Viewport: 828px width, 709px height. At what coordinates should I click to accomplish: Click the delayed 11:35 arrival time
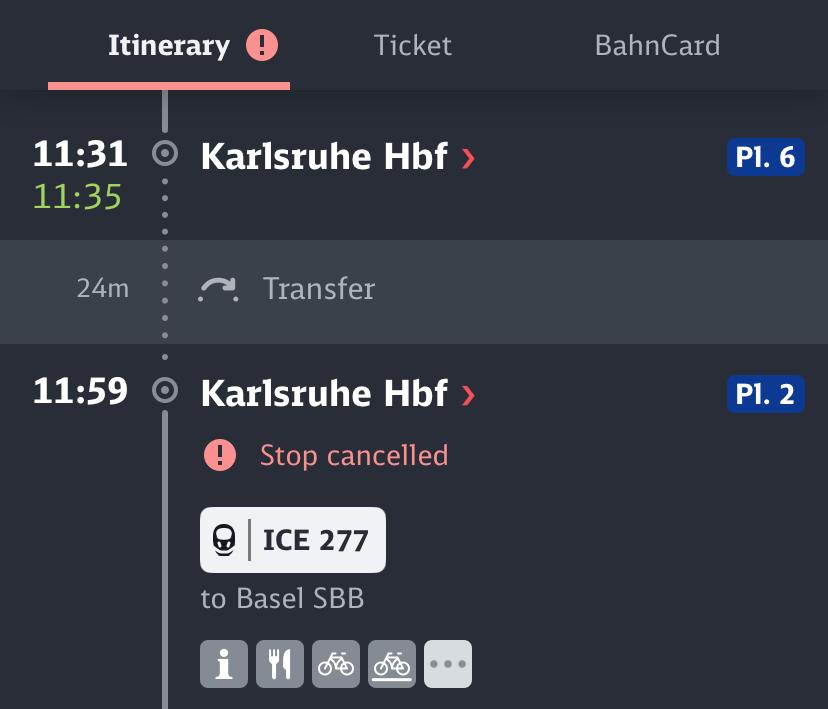tap(78, 196)
